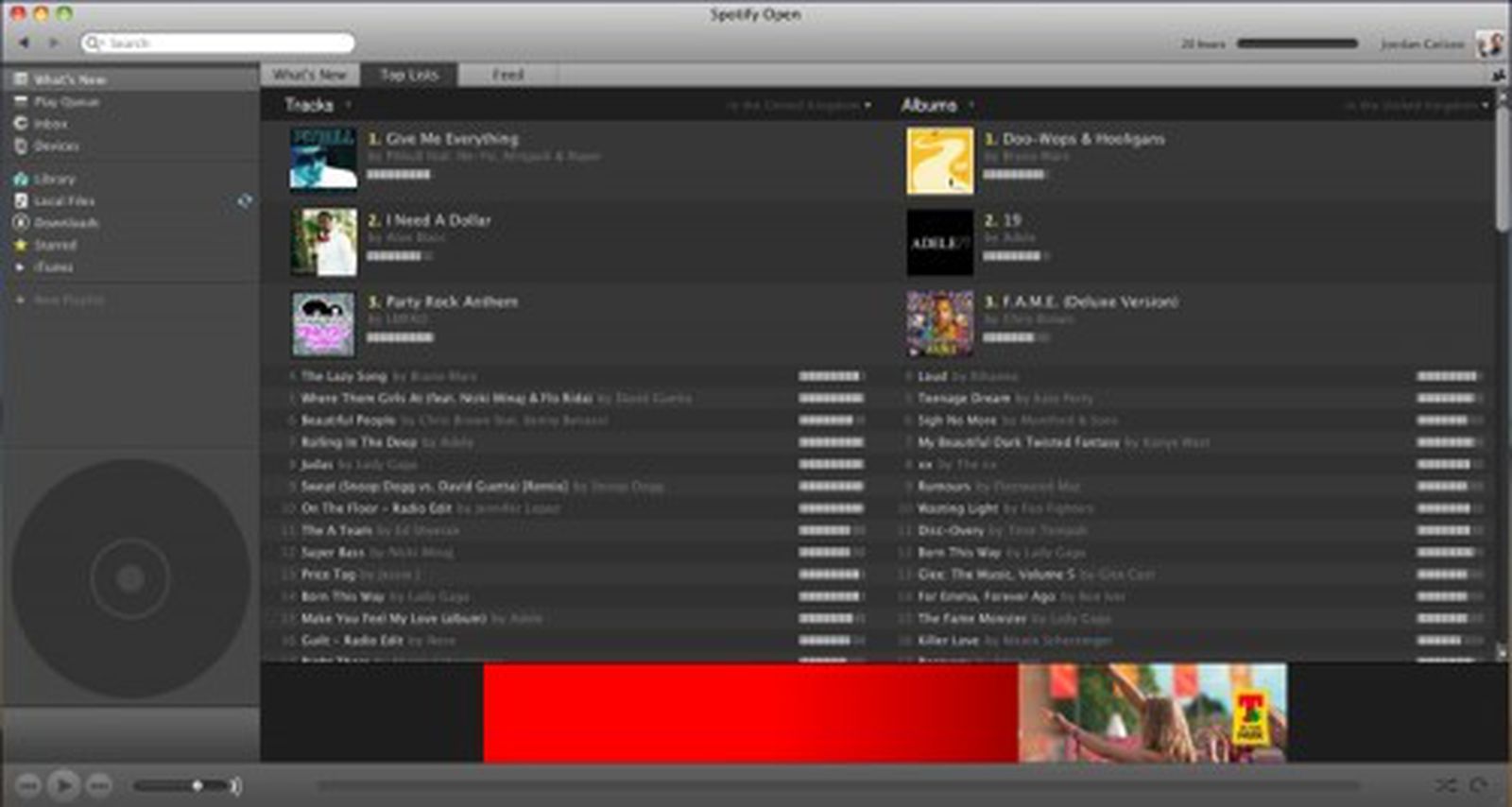
Task: Switch to the Feed tab
Action: pyautogui.click(x=508, y=75)
